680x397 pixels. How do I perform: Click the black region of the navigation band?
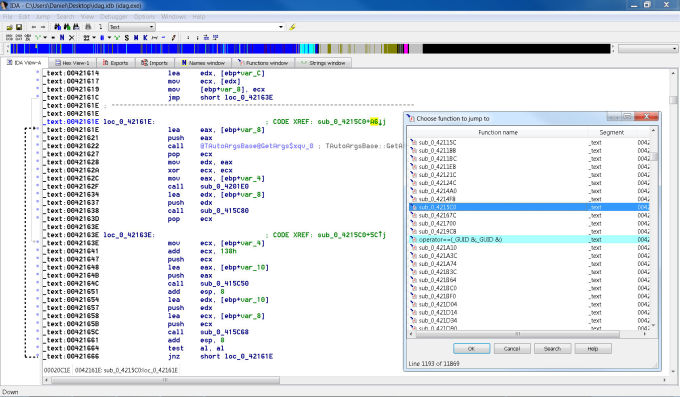point(516,49)
